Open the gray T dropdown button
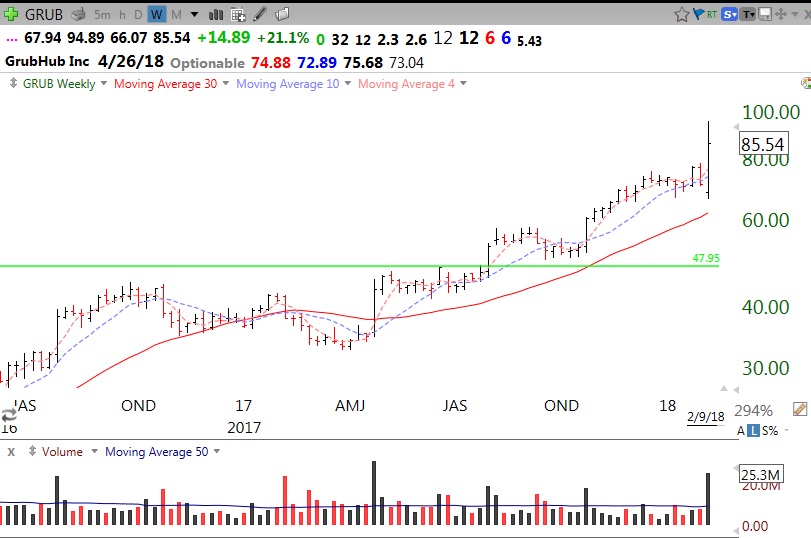Viewport: 811px width, 538px height. pos(748,14)
